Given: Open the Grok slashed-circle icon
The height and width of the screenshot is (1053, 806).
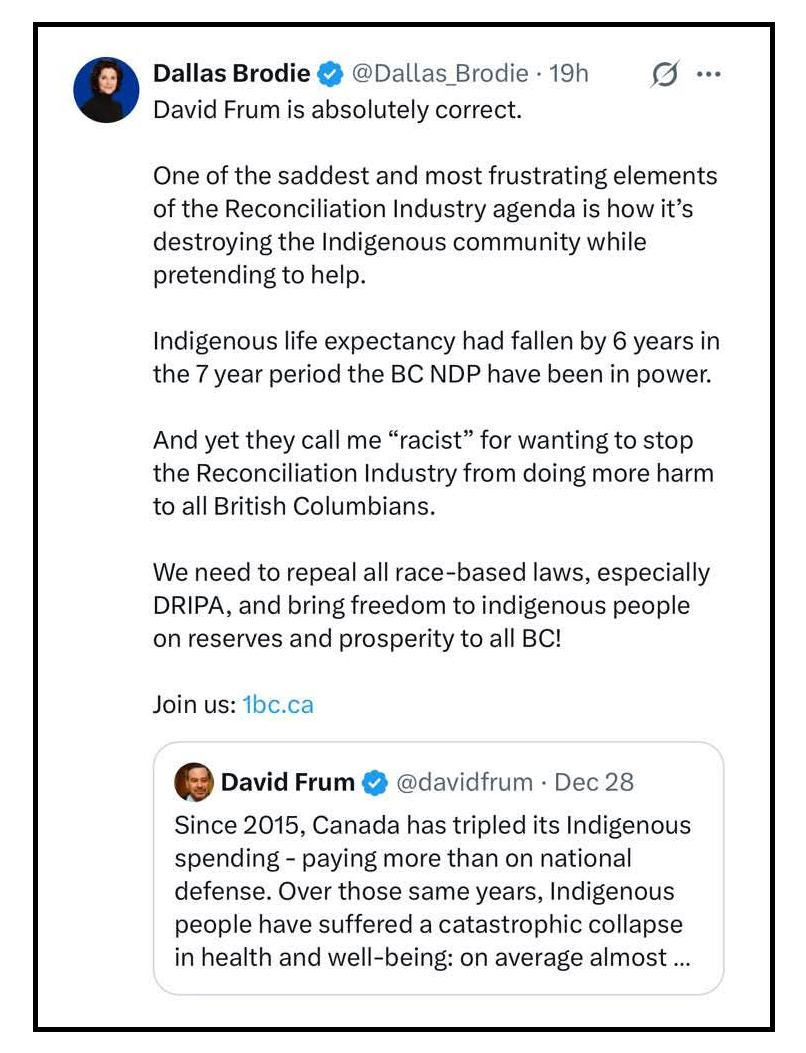Looking at the screenshot, I should [x=663, y=75].
